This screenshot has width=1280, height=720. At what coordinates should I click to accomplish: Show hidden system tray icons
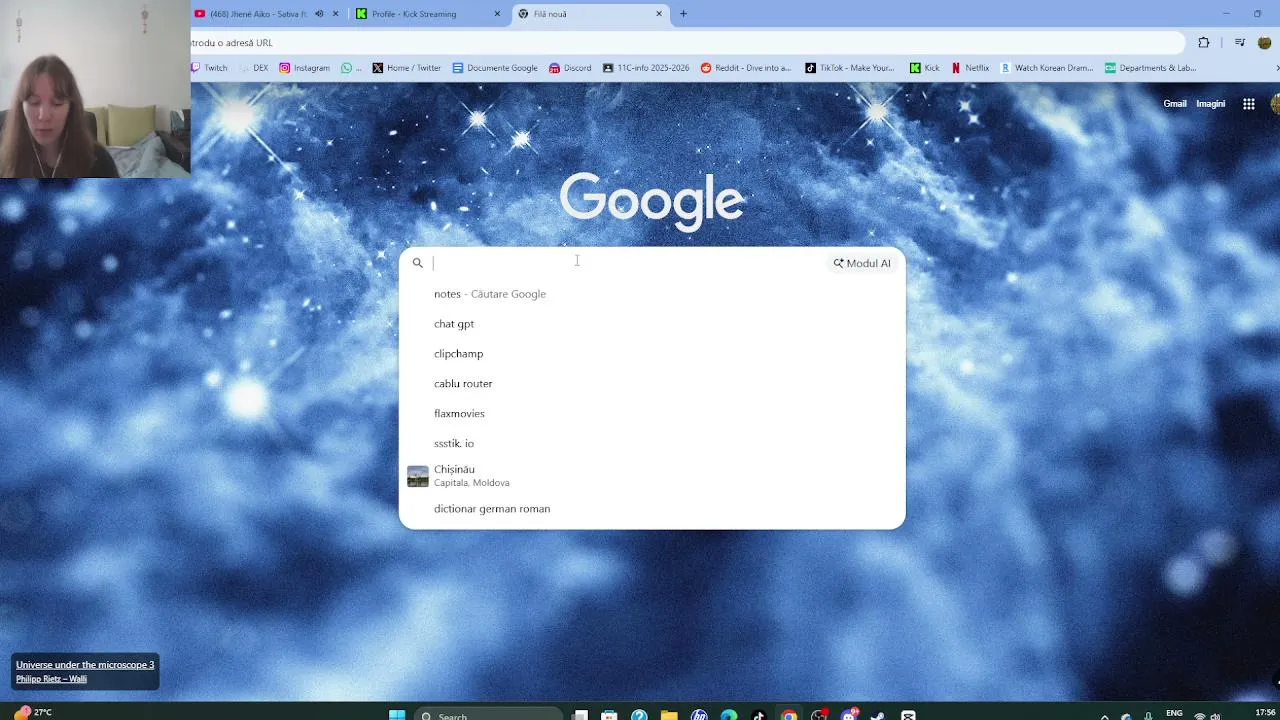[x=1104, y=716]
